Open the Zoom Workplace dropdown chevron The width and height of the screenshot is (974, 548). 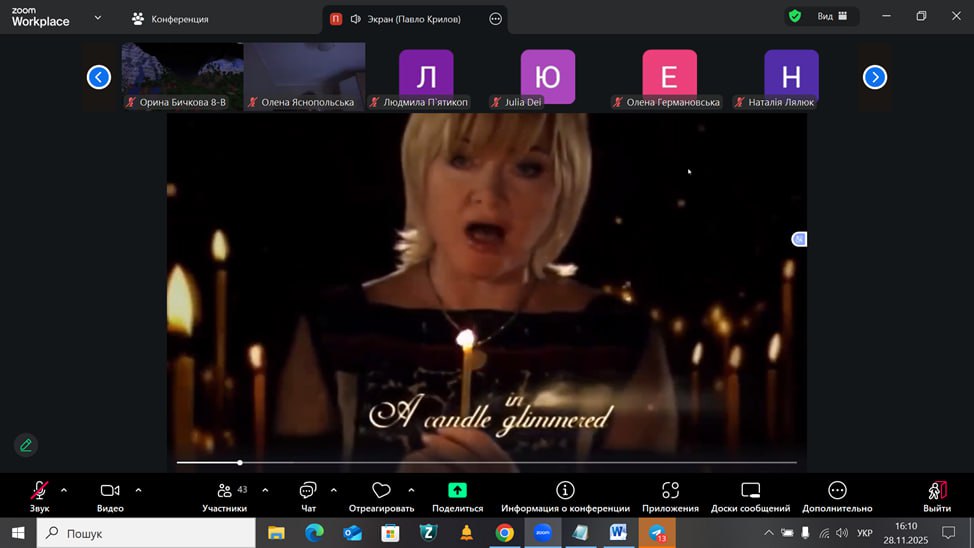coord(97,18)
